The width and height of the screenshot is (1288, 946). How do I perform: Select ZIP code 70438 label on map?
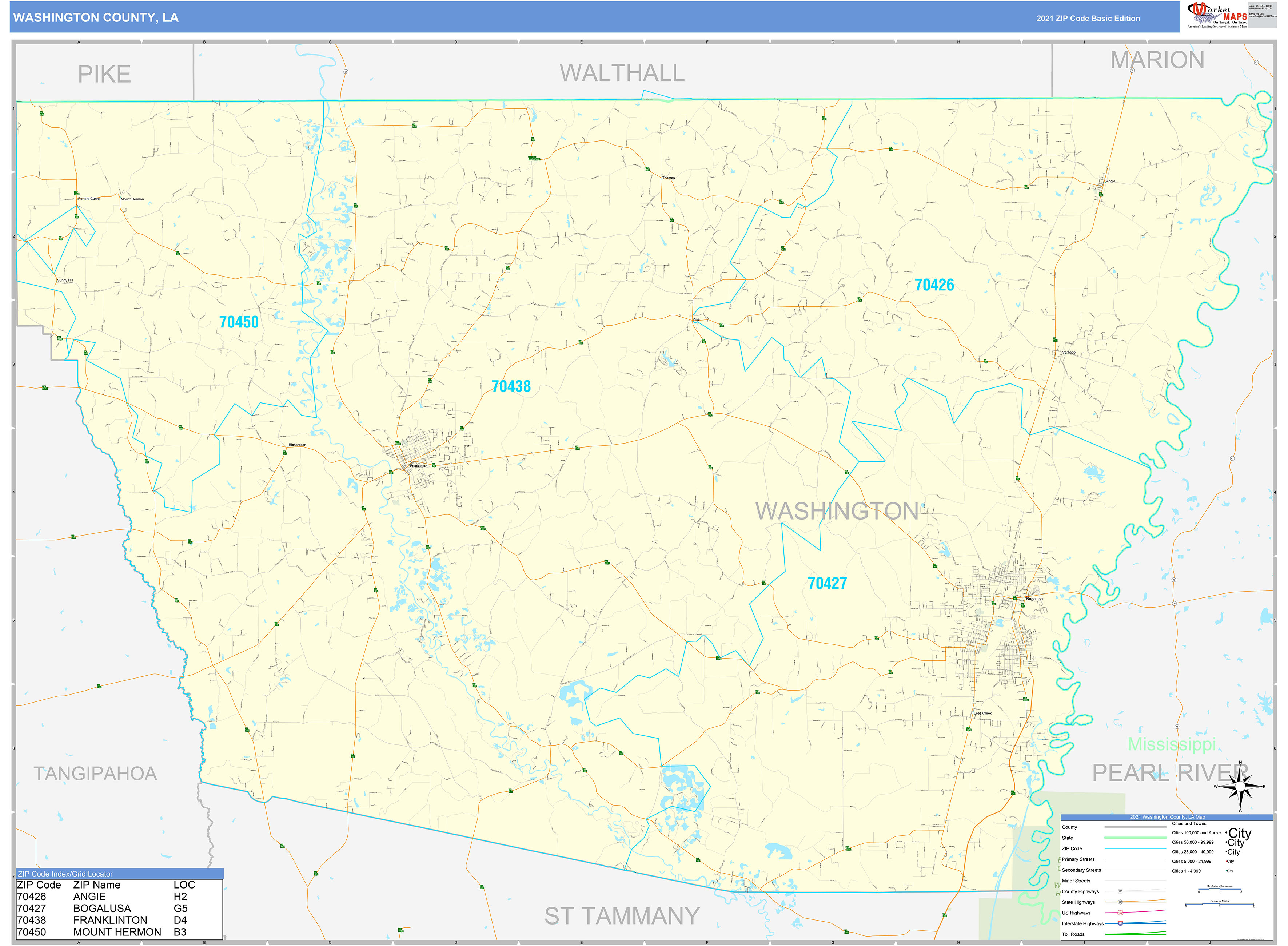click(x=511, y=387)
